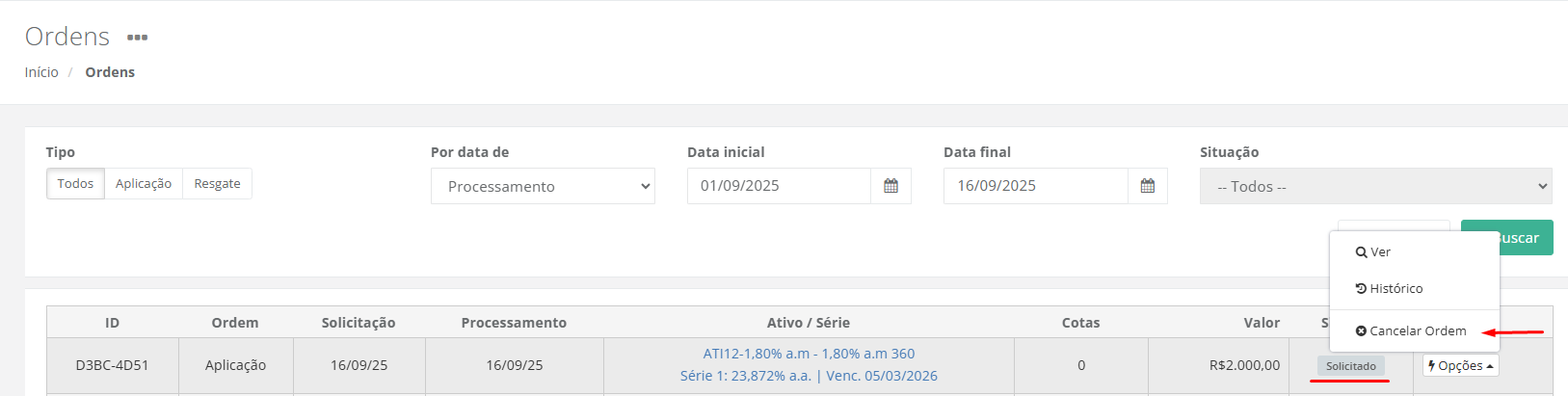
Task: Click the Série 1 23,872% a.a. link
Action: [809, 376]
